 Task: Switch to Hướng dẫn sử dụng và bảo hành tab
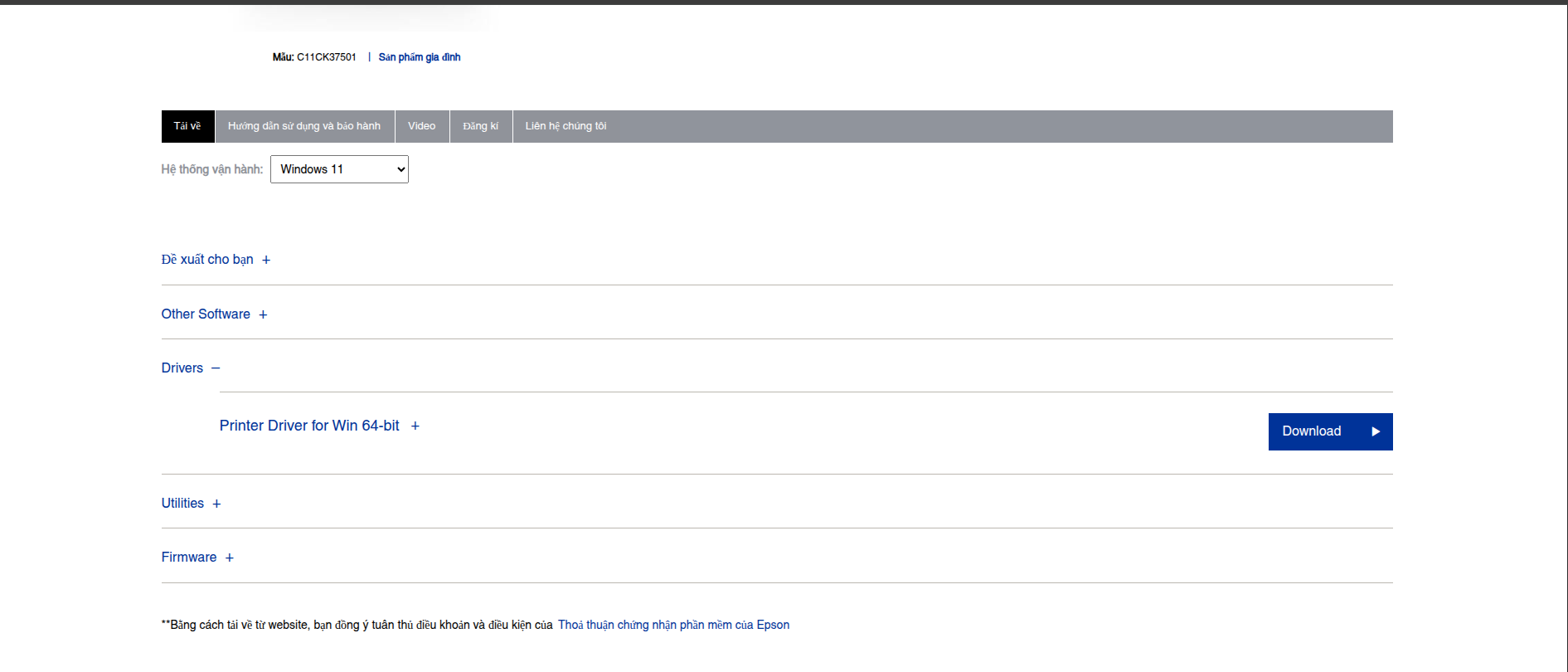[304, 126]
